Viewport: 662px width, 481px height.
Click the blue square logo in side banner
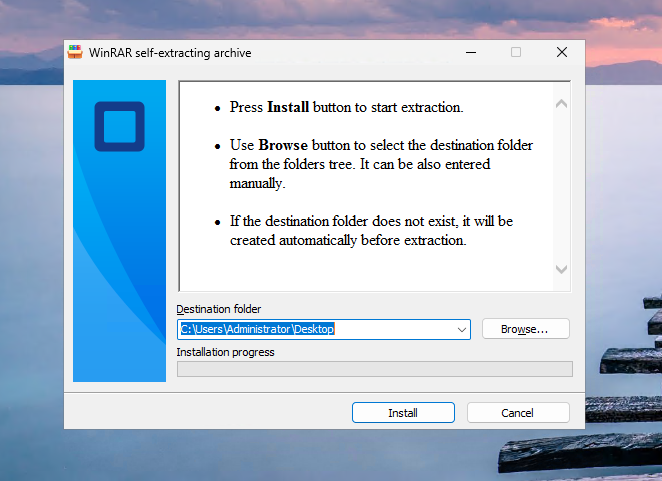click(119, 126)
